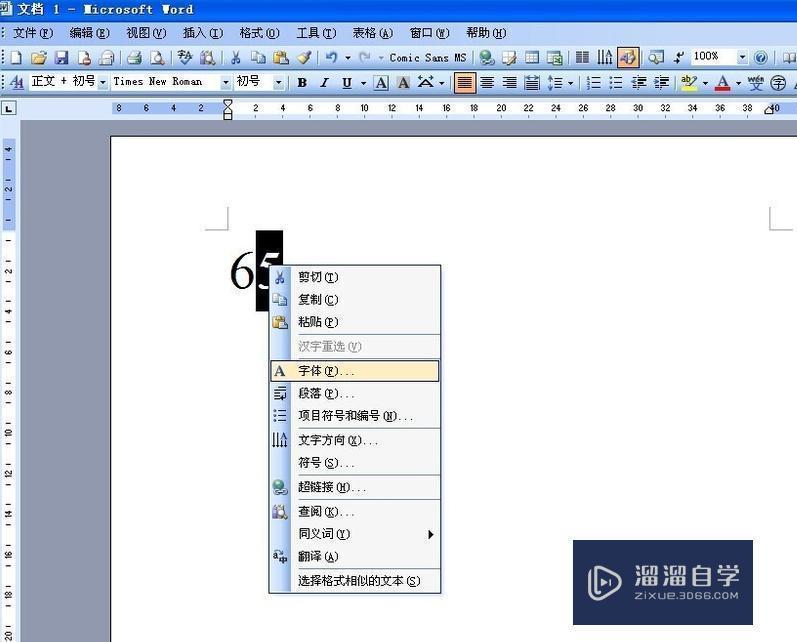Image resolution: width=797 pixels, height=642 pixels.
Task: Expand underline style dropdown arrow
Action: click(363, 82)
